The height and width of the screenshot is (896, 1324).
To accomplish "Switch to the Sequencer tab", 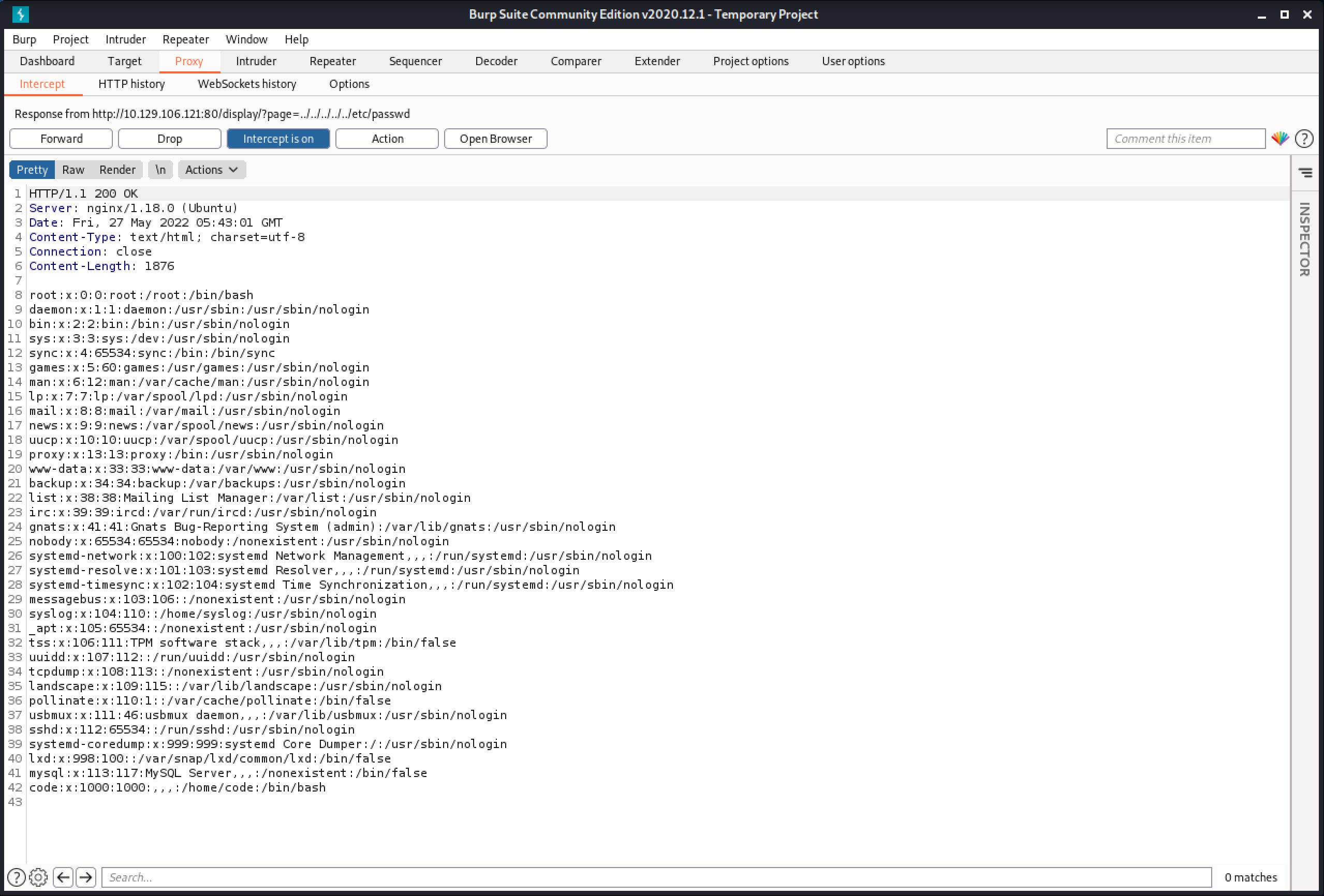I will [415, 62].
